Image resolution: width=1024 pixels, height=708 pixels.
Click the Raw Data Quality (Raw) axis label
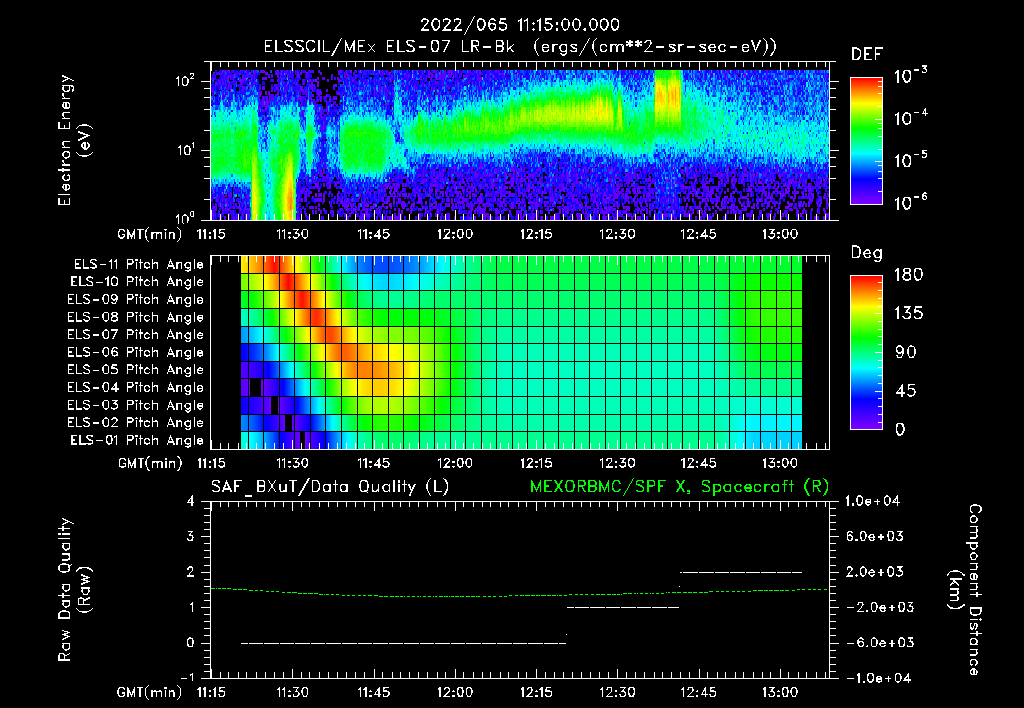[x=74, y=590]
